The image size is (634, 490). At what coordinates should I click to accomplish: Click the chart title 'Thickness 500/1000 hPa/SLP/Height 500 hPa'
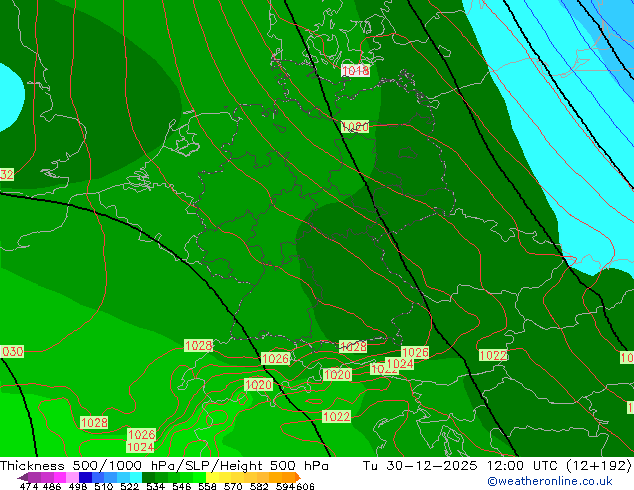164,466
